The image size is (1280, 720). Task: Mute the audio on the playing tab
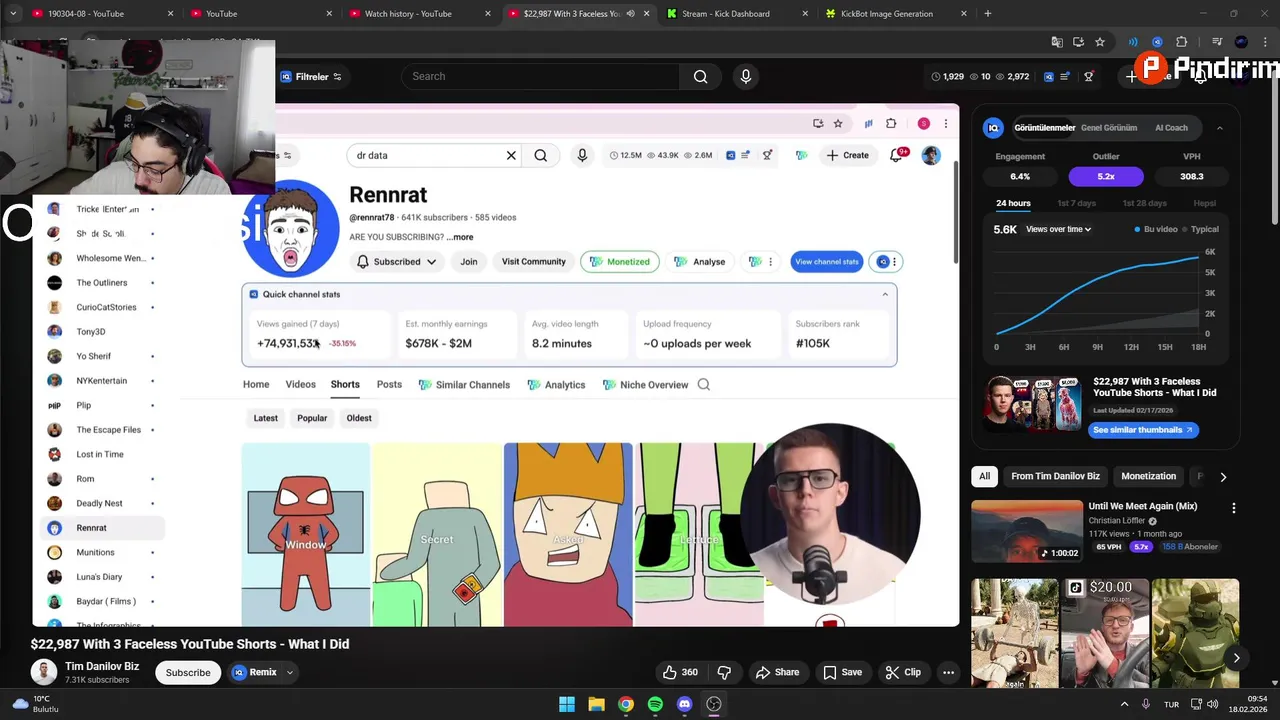pyautogui.click(x=630, y=13)
